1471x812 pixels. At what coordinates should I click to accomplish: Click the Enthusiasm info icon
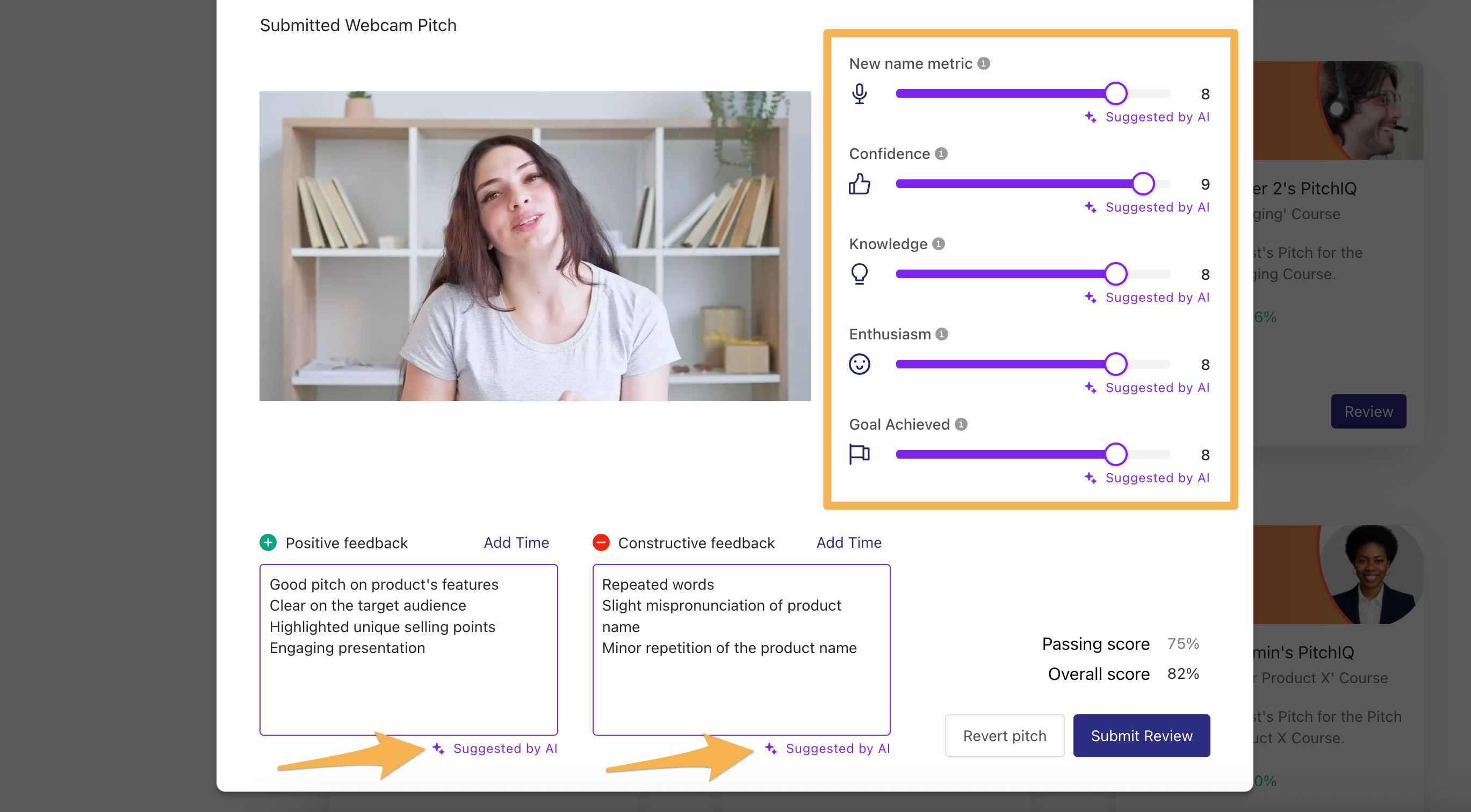click(x=942, y=334)
